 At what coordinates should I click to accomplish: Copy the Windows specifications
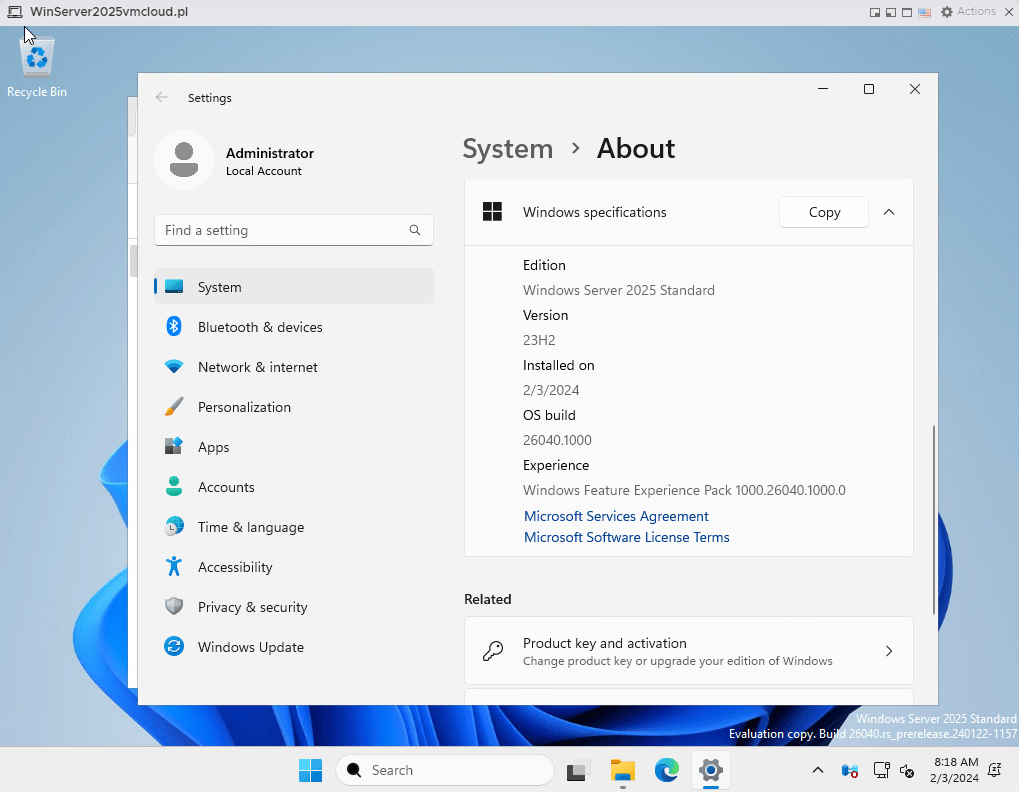tap(824, 212)
